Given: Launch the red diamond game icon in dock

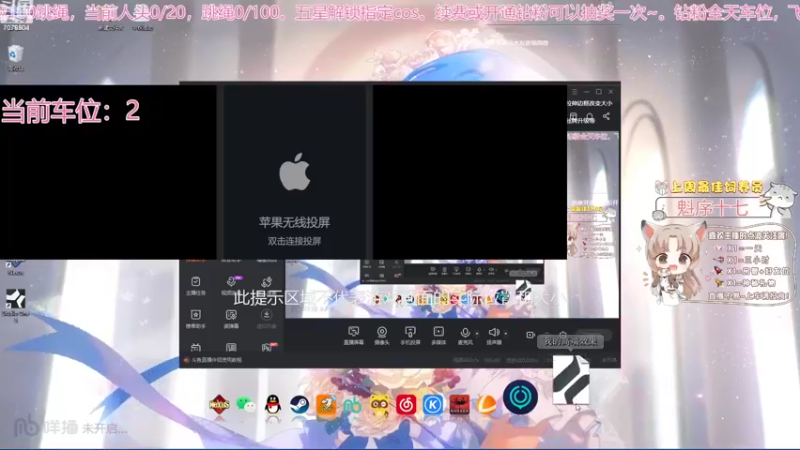Looking at the screenshot, I should click(219, 405).
